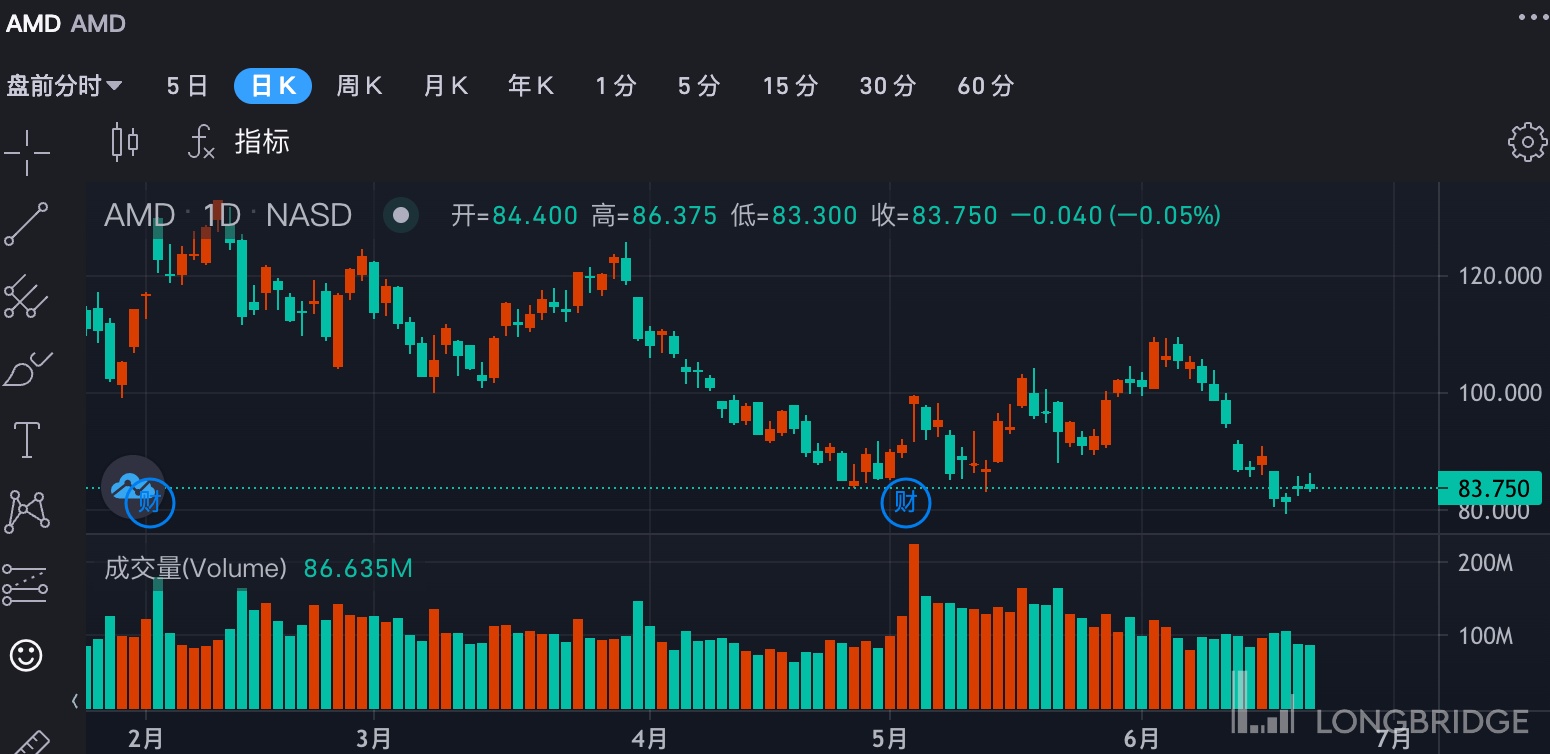Screen dimensions: 1550x754
Task: Collapse the drawing toolbar chevron
Action: (76, 701)
